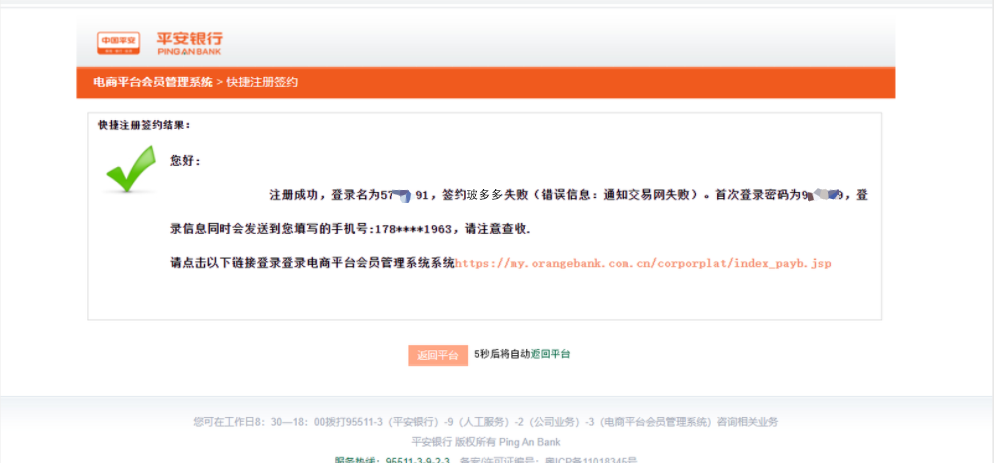
Task: Click the 注册成功 registration success text
Action: [x=295, y=196]
